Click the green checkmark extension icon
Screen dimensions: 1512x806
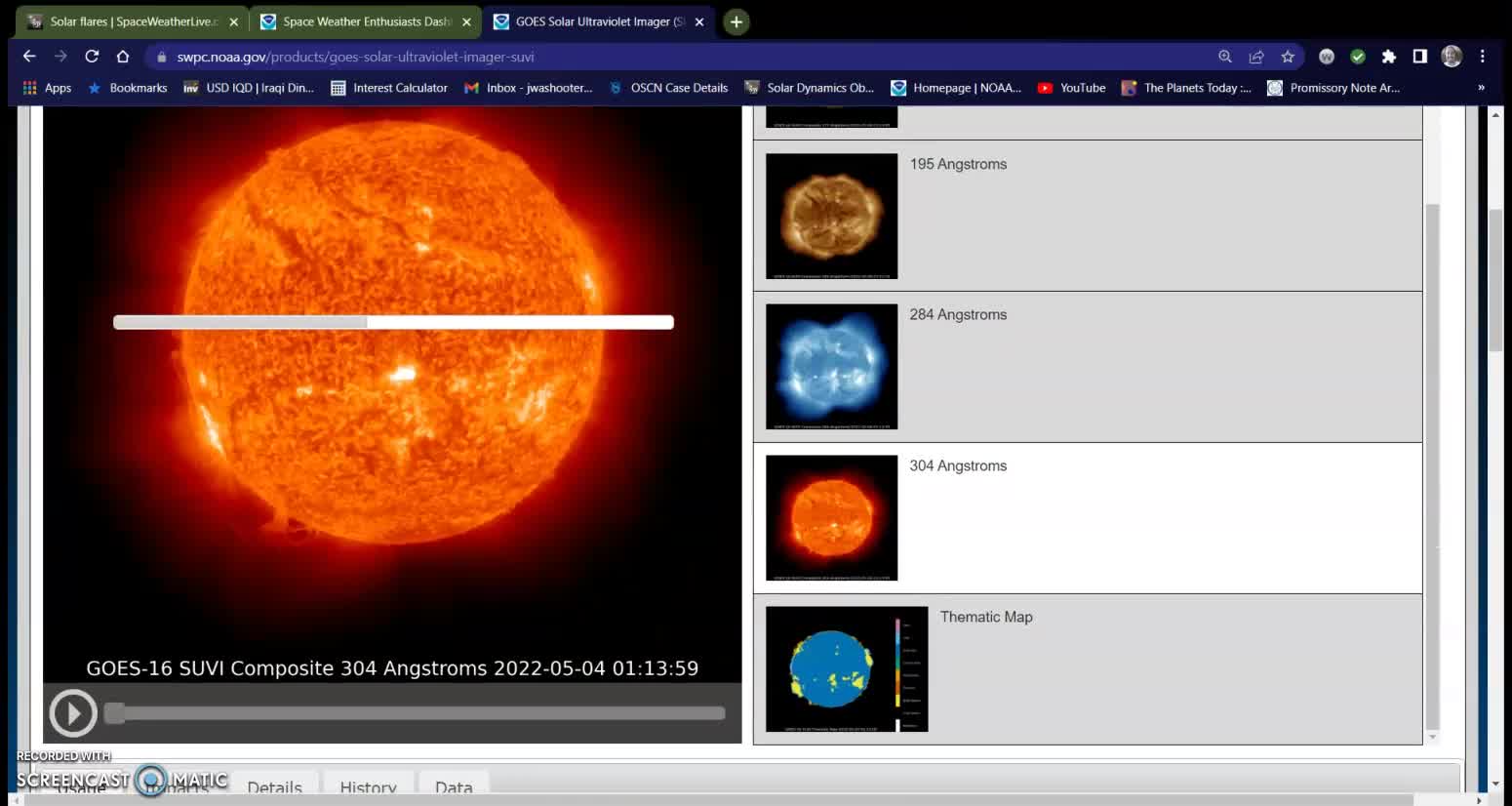(1358, 57)
